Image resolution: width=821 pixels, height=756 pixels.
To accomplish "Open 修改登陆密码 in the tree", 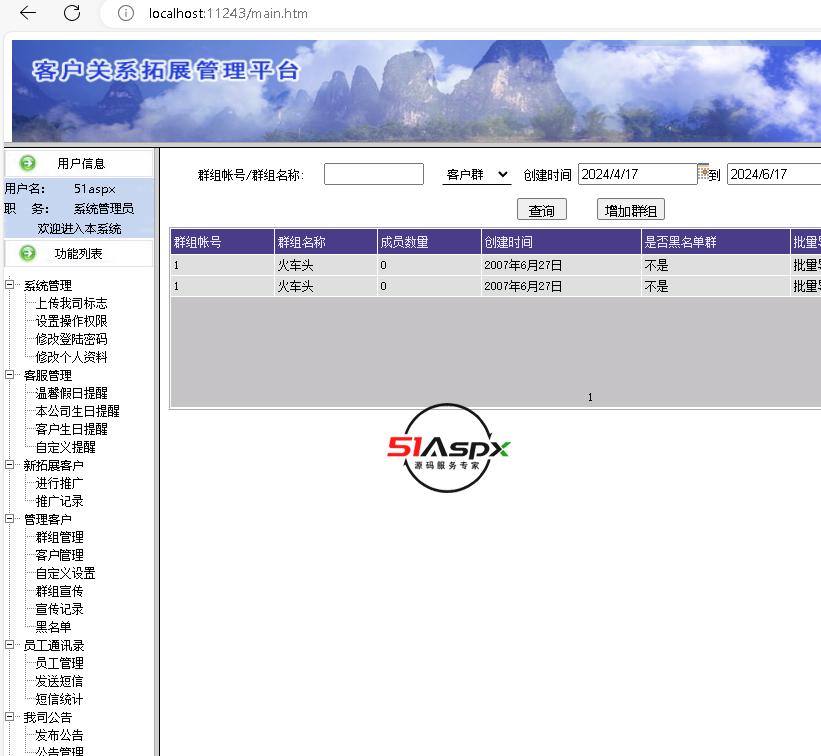I will pos(71,339).
